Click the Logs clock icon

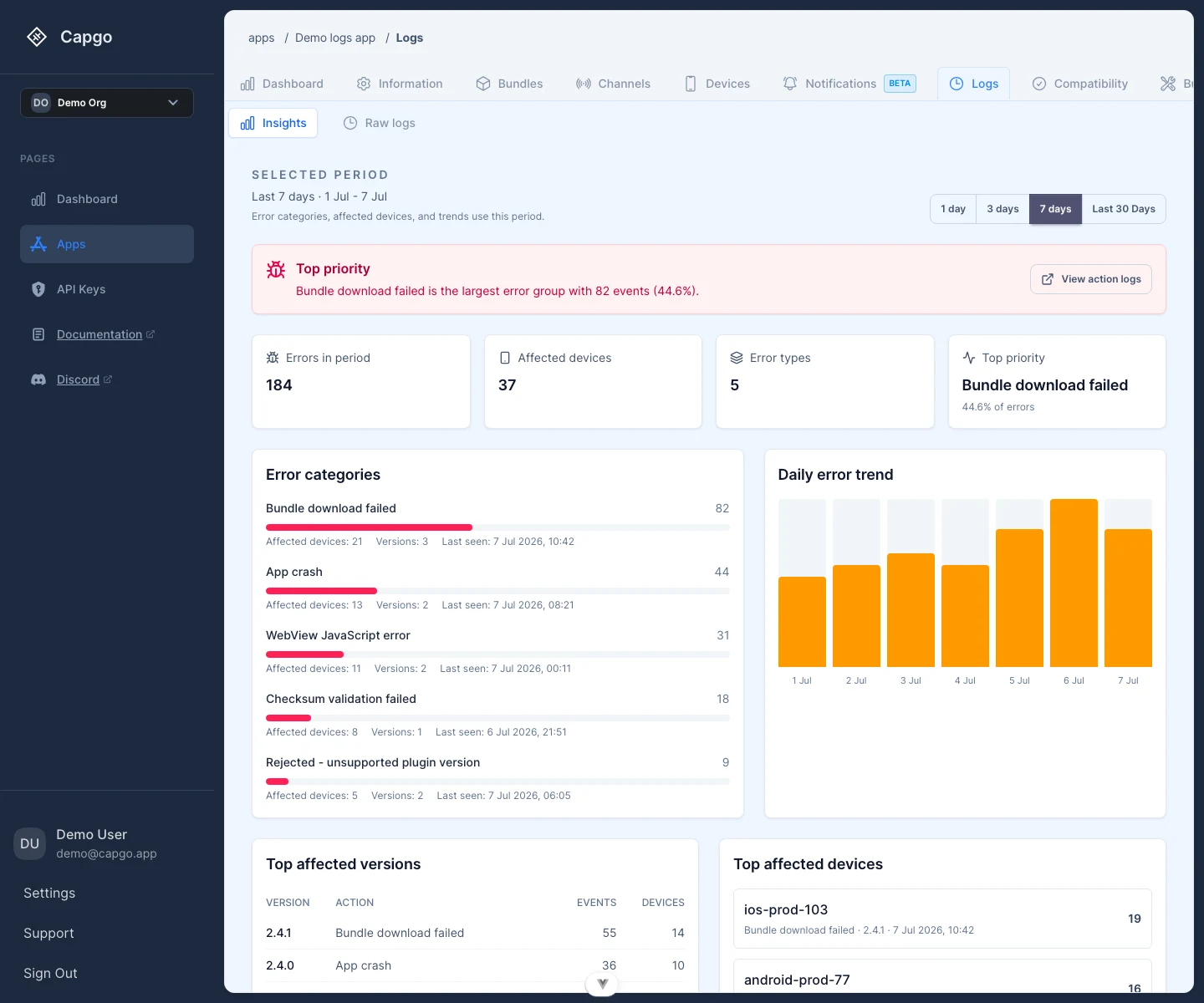(x=957, y=84)
